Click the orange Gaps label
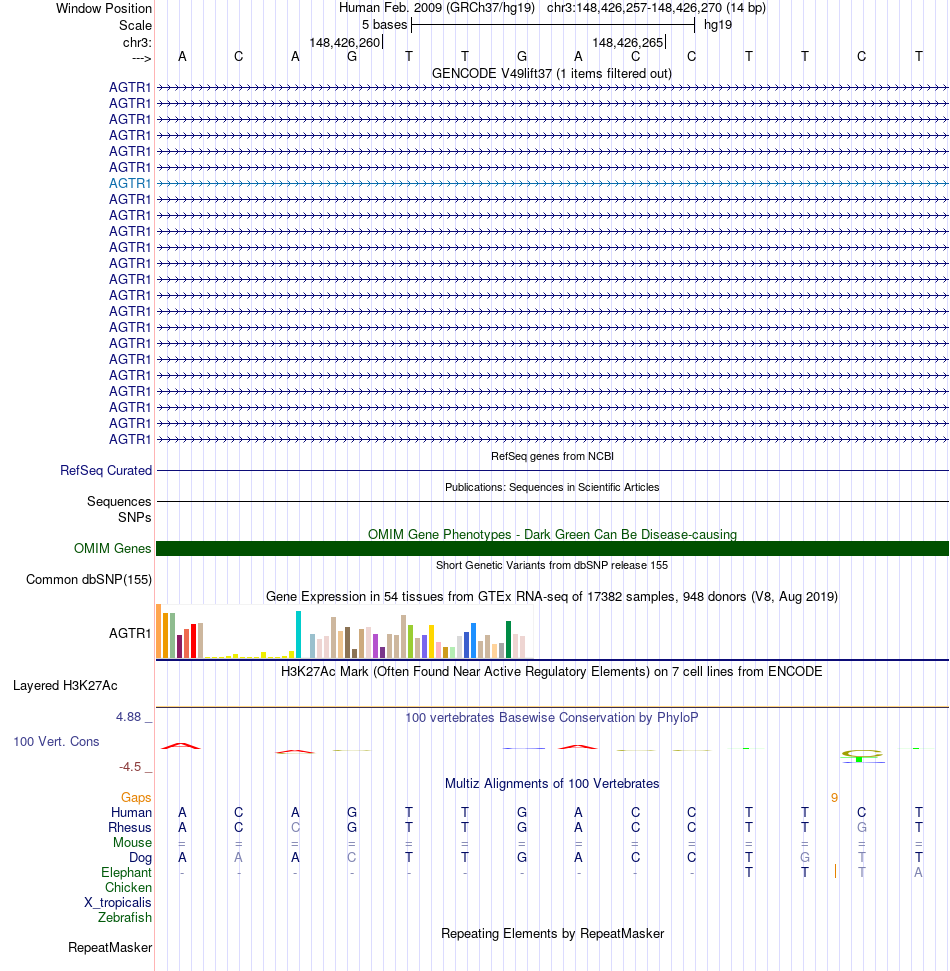 (x=136, y=798)
